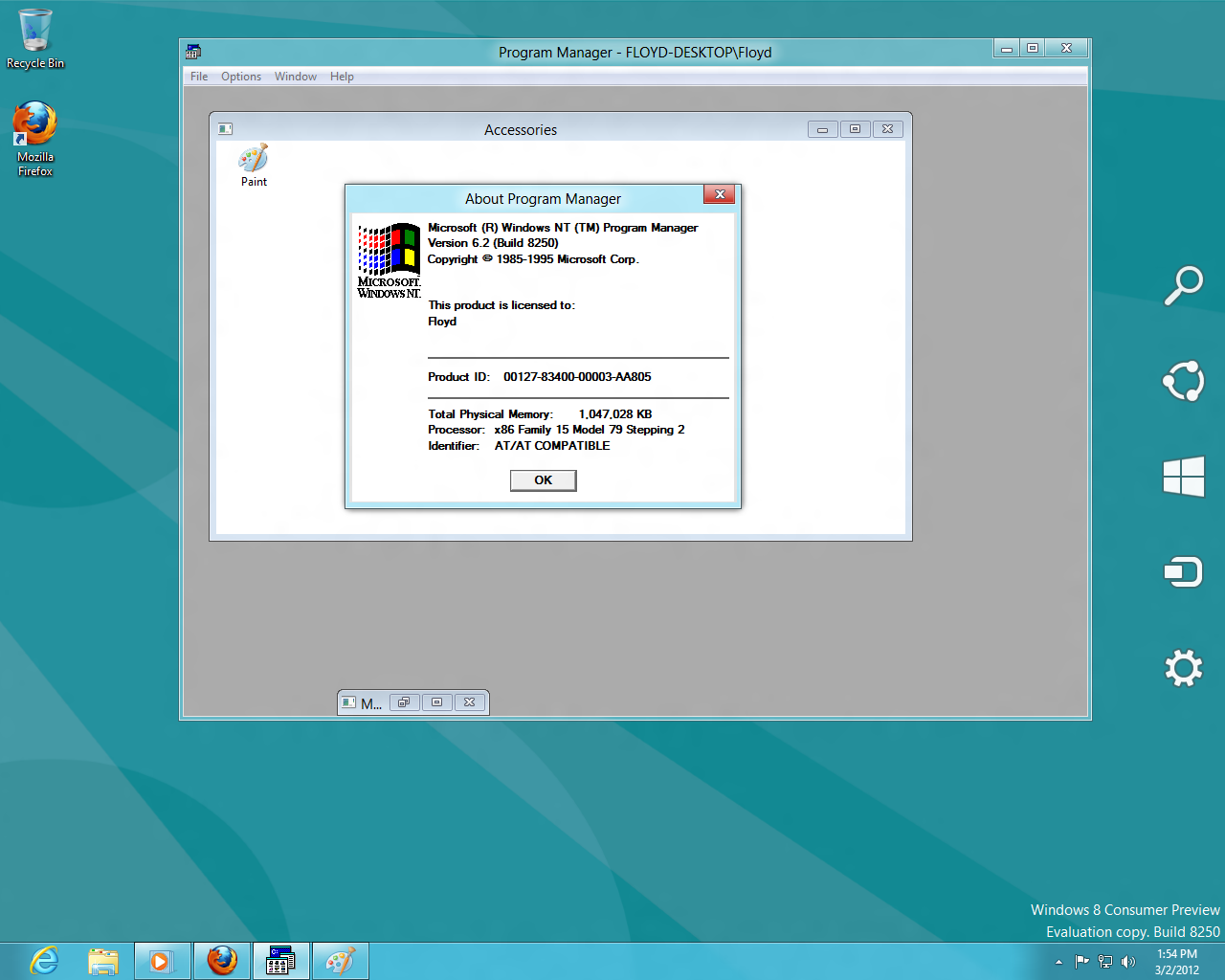Click Program Manager taskbar button
This screenshot has height=980, width=1225.
(x=281, y=961)
